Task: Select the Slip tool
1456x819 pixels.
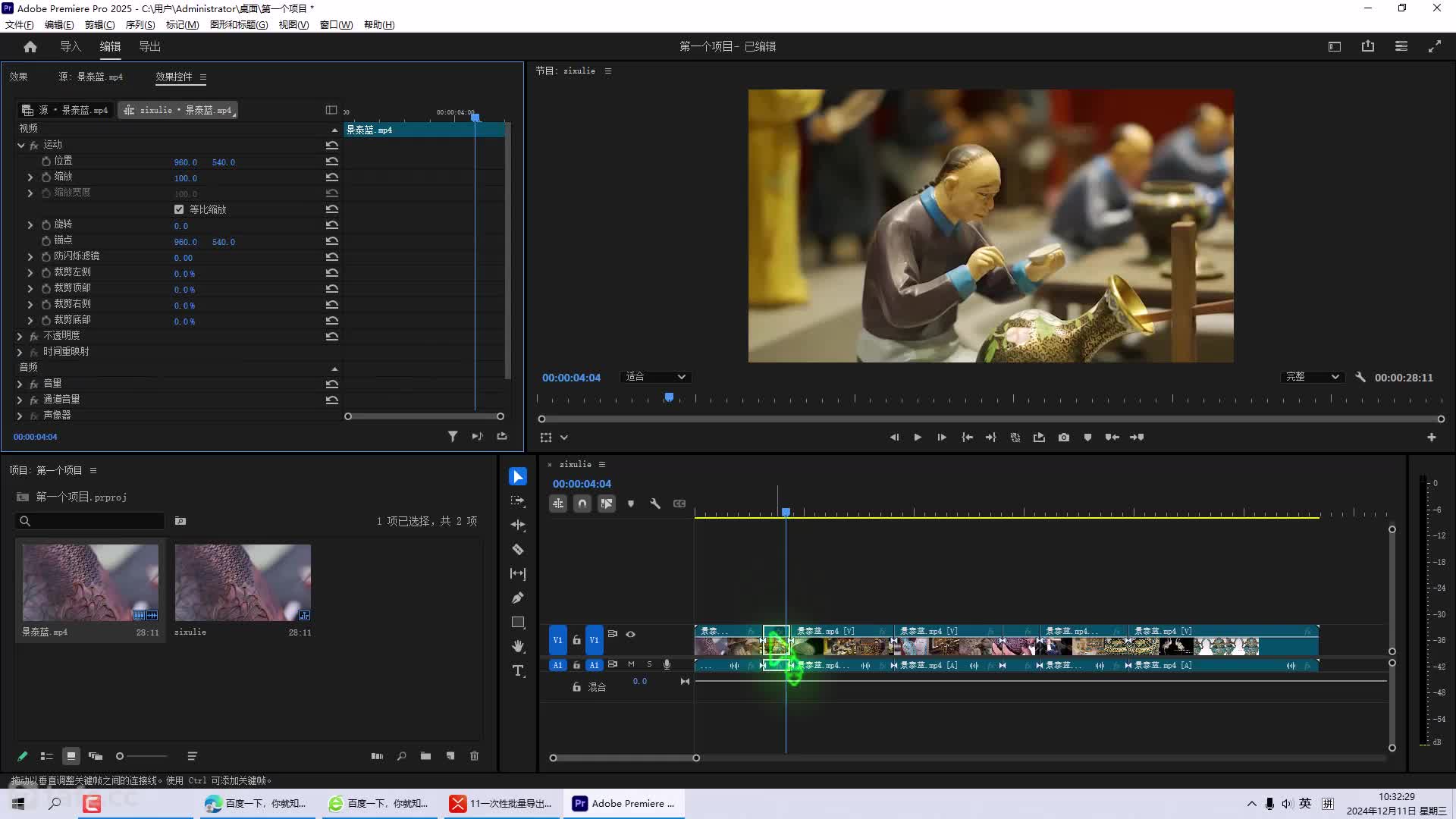Action: coord(518,573)
